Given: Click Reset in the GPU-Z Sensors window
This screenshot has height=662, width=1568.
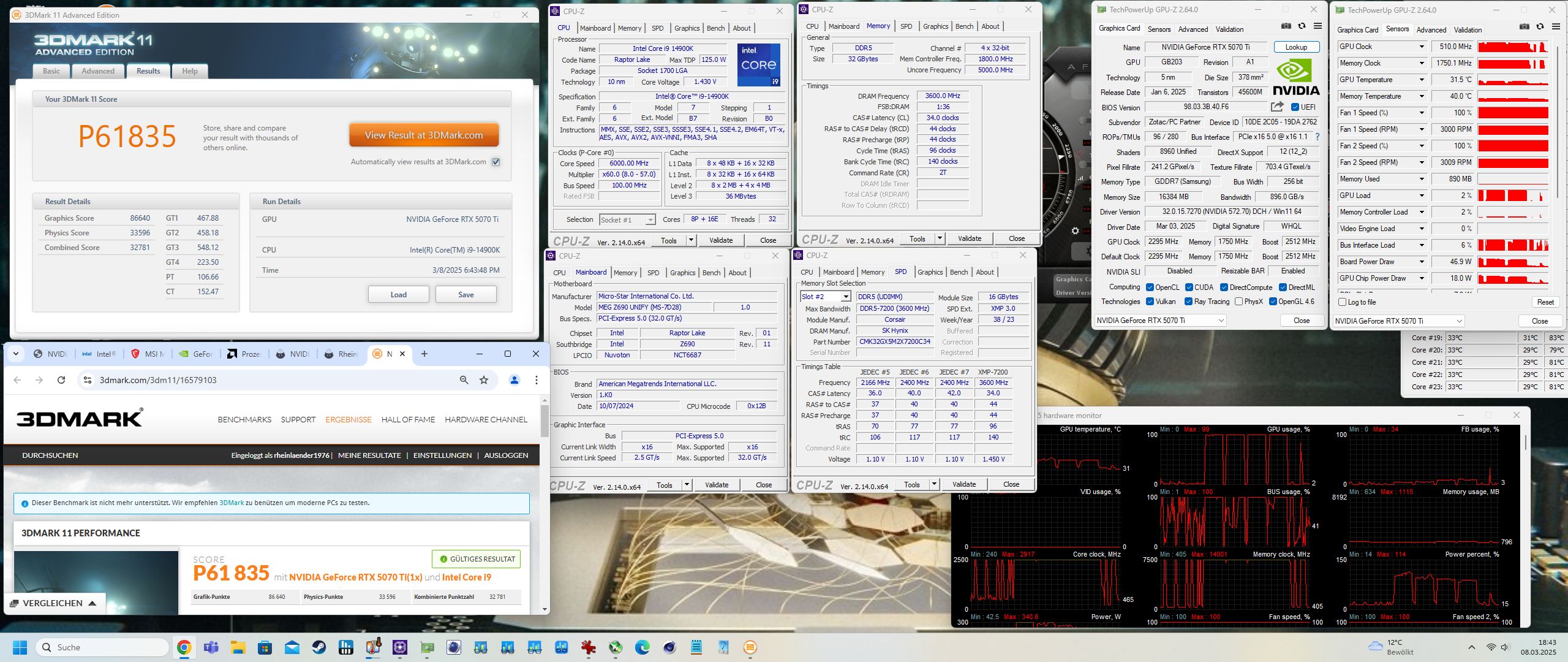Looking at the screenshot, I should pos(1545,302).
